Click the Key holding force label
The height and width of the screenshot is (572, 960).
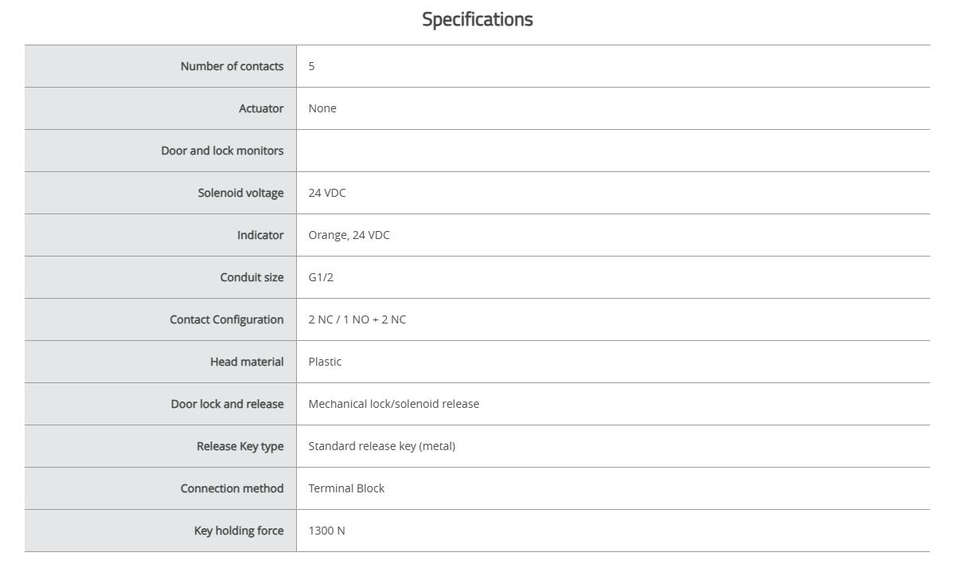(239, 531)
